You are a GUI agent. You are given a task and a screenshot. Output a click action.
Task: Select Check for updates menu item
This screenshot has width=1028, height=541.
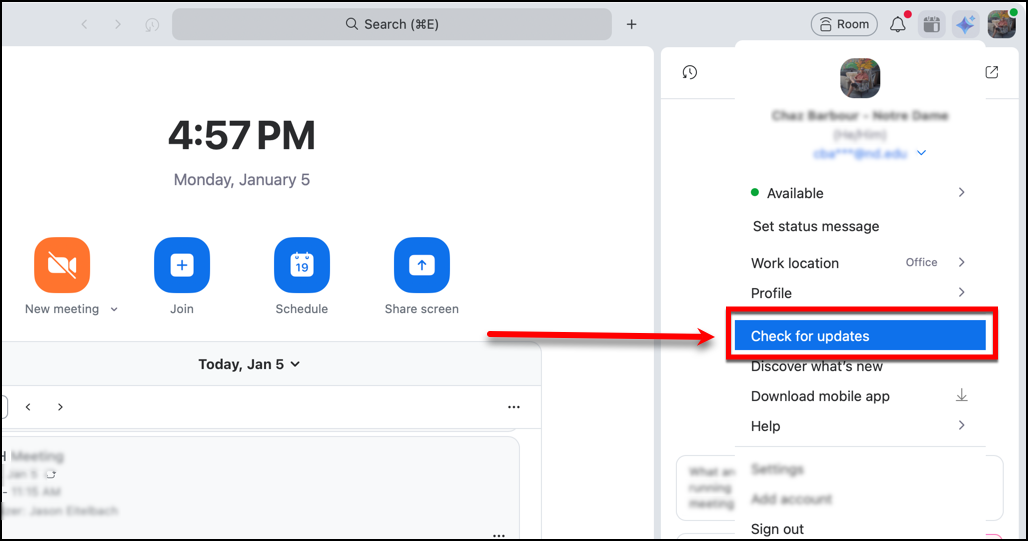(x=860, y=336)
